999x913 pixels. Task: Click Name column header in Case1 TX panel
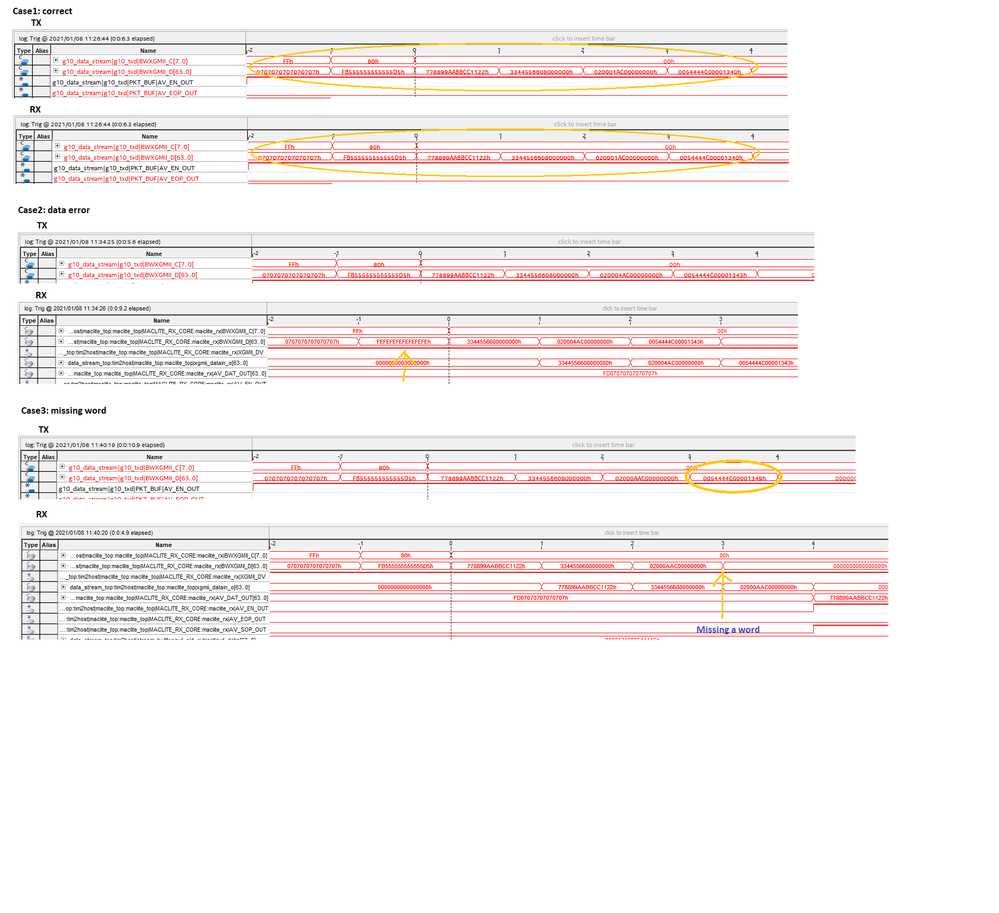point(148,50)
